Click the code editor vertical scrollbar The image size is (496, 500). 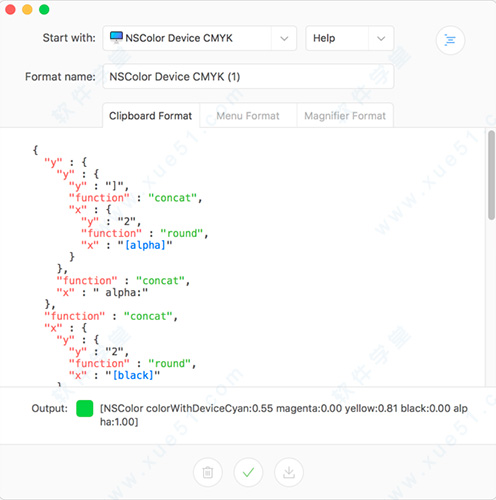coord(491,175)
